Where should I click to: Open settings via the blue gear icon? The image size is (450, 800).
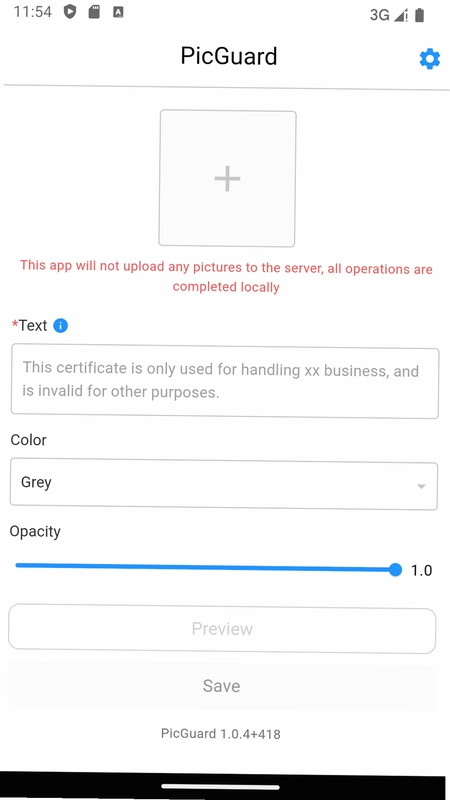[430, 59]
